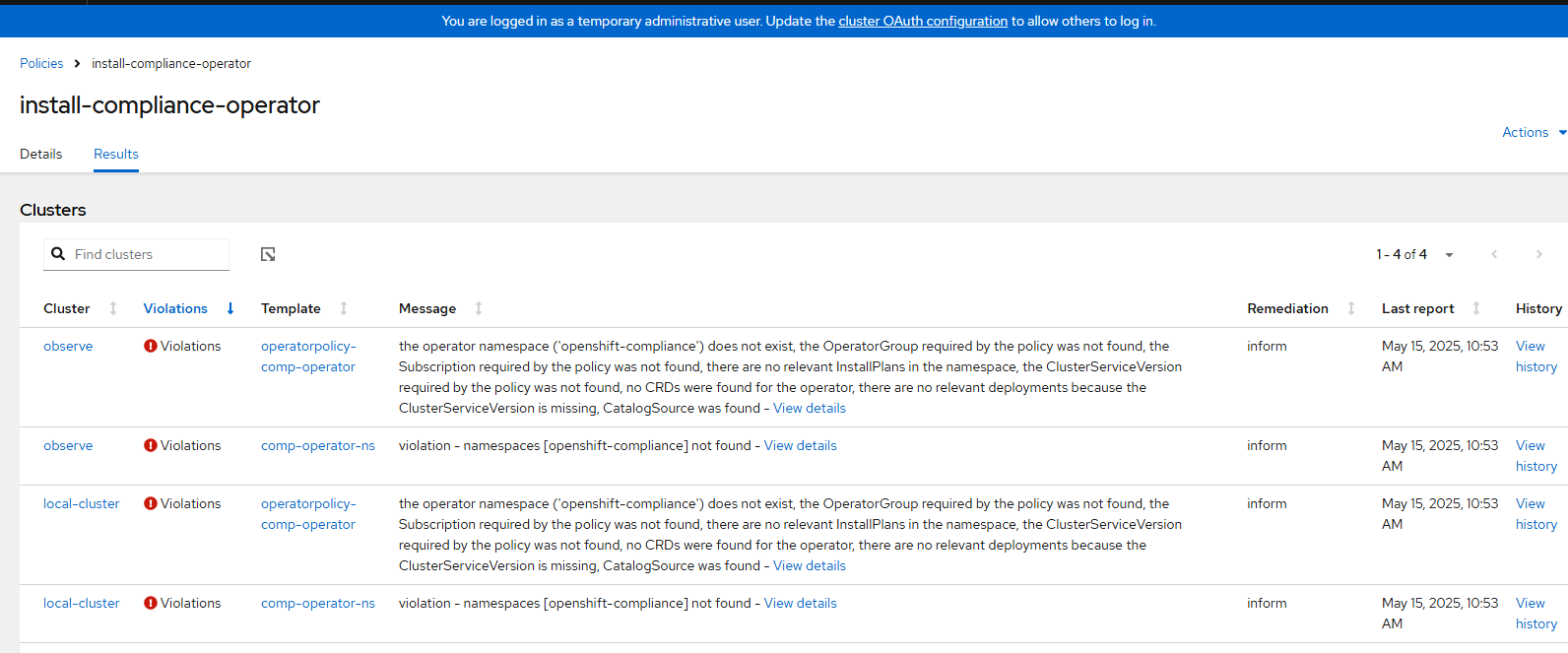Image resolution: width=1568 pixels, height=653 pixels.
Task: Open the Actions dropdown menu
Action: pos(1534,132)
